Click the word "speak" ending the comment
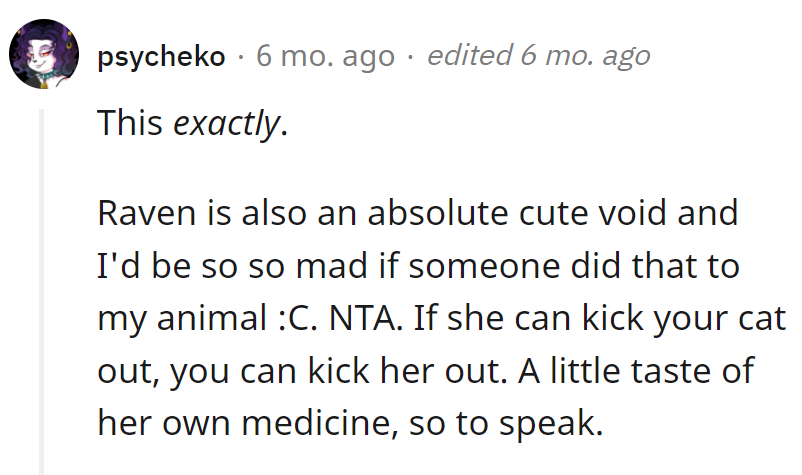This screenshot has width=802, height=475. [x=551, y=424]
